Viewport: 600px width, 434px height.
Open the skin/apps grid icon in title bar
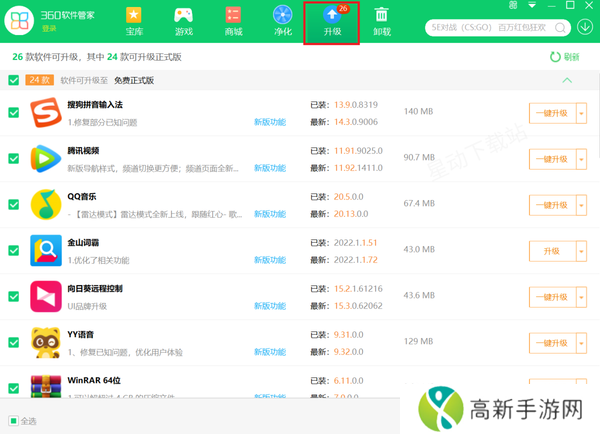pyautogui.click(x=513, y=5)
